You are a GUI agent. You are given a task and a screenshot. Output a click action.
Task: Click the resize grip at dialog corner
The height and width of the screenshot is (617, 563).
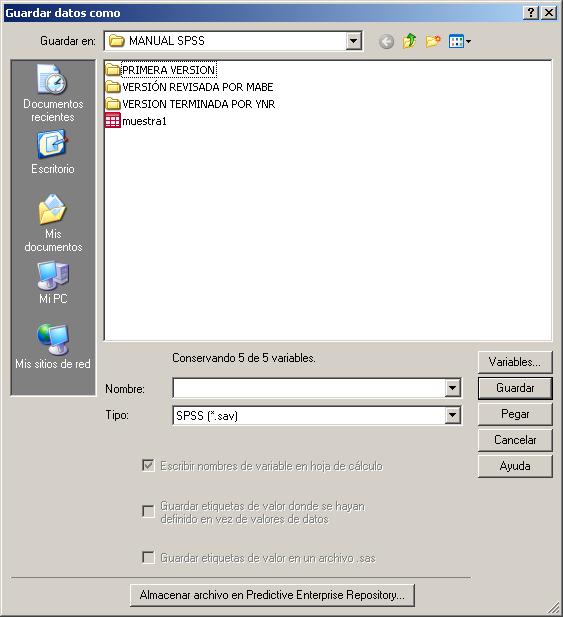[x=554, y=608]
